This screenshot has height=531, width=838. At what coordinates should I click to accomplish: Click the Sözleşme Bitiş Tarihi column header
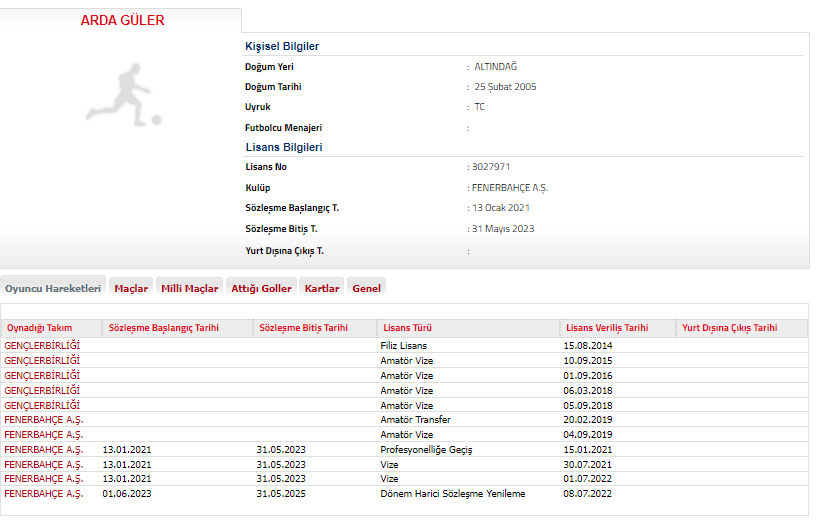tap(303, 328)
